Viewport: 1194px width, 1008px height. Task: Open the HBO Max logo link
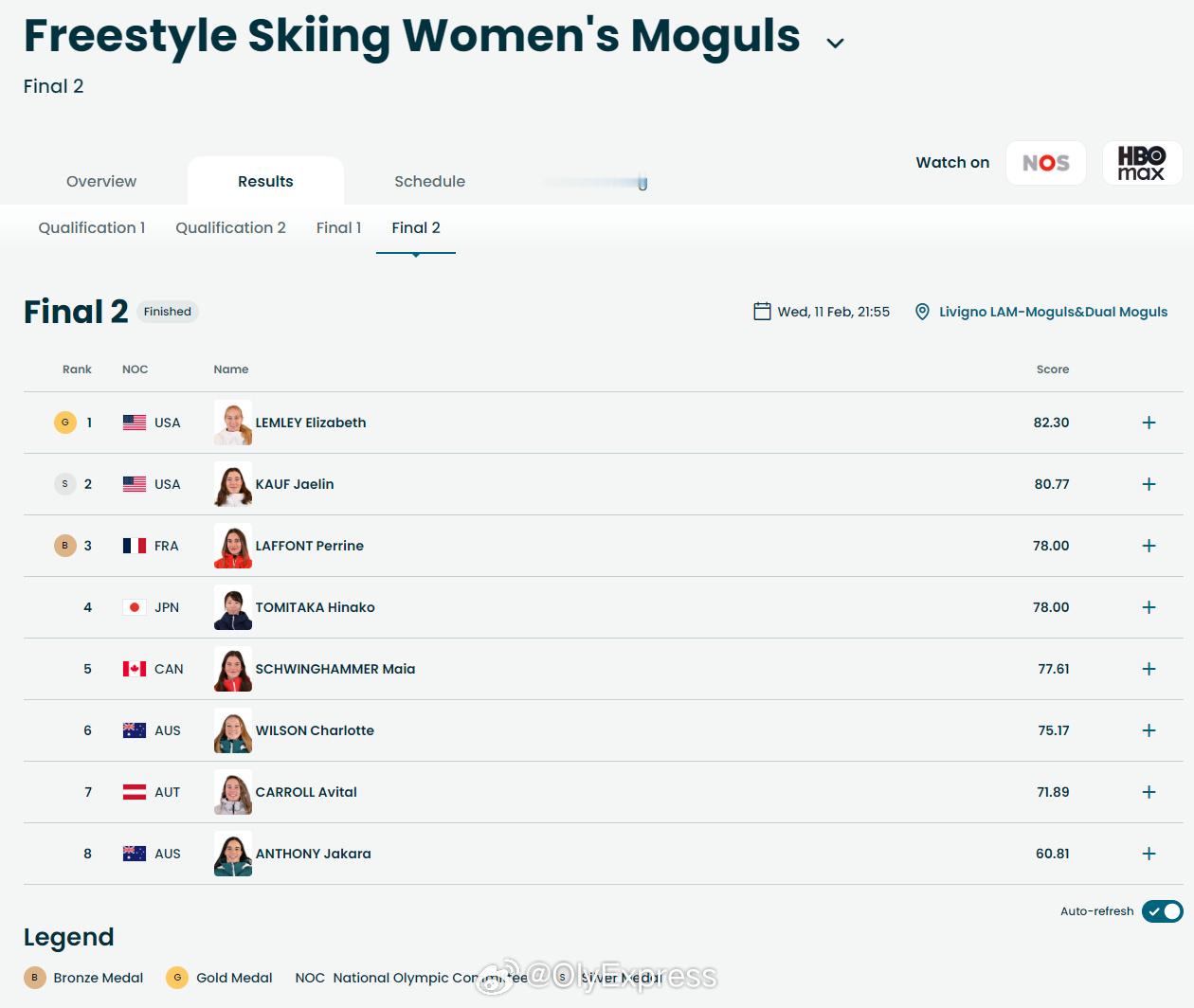point(1142,163)
